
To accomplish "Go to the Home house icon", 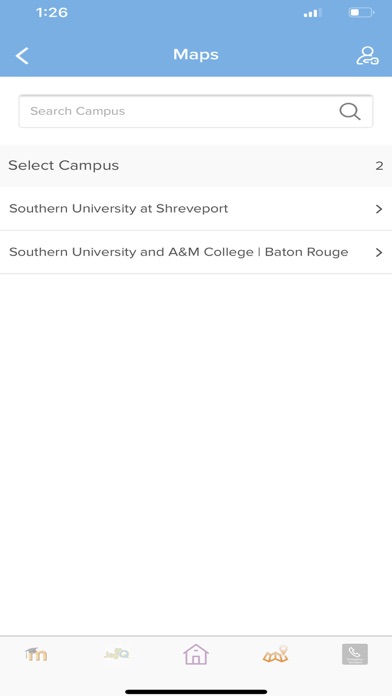I will pyautogui.click(x=196, y=654).
